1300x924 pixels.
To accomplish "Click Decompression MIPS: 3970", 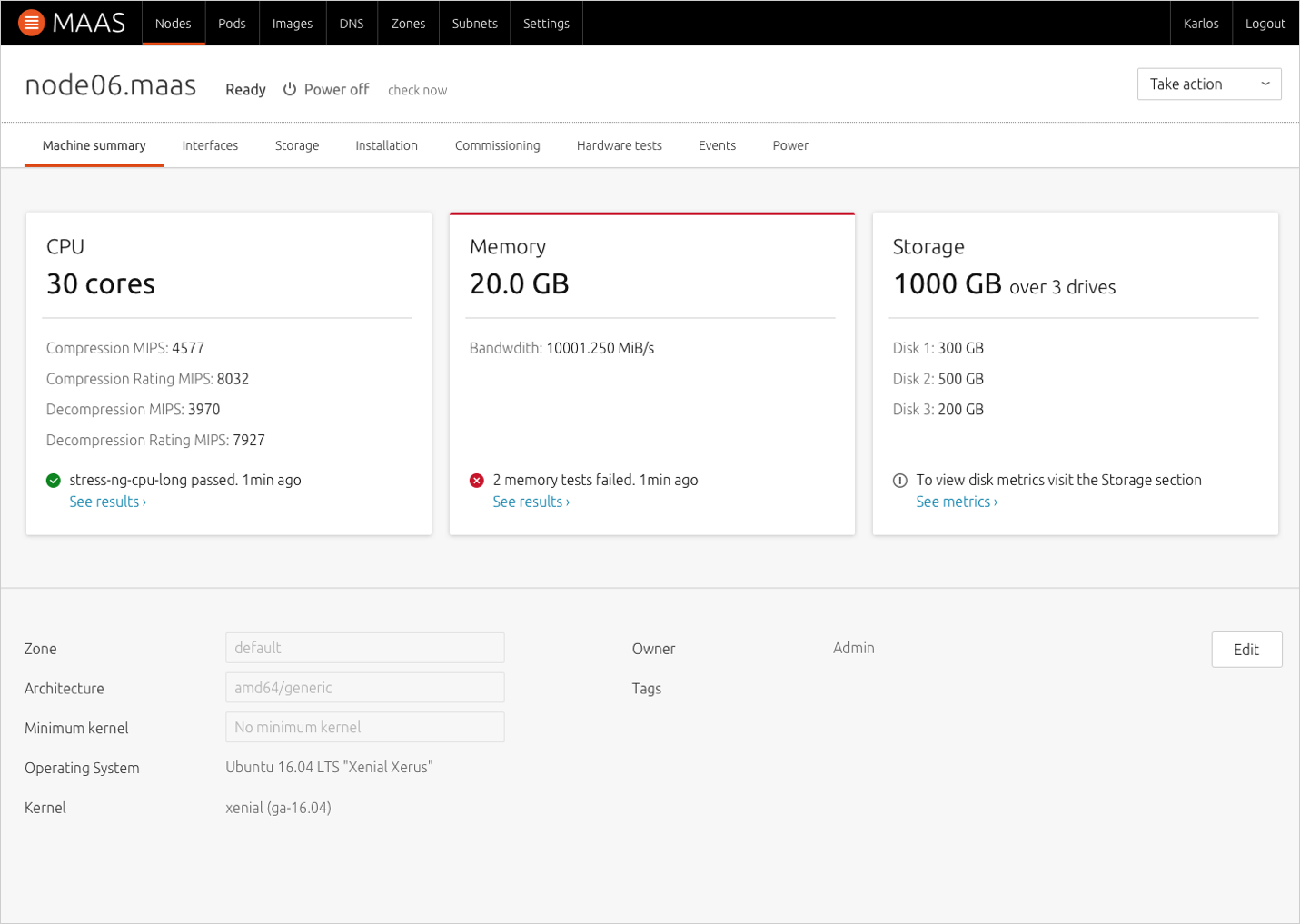I will (x=134, y=410).
